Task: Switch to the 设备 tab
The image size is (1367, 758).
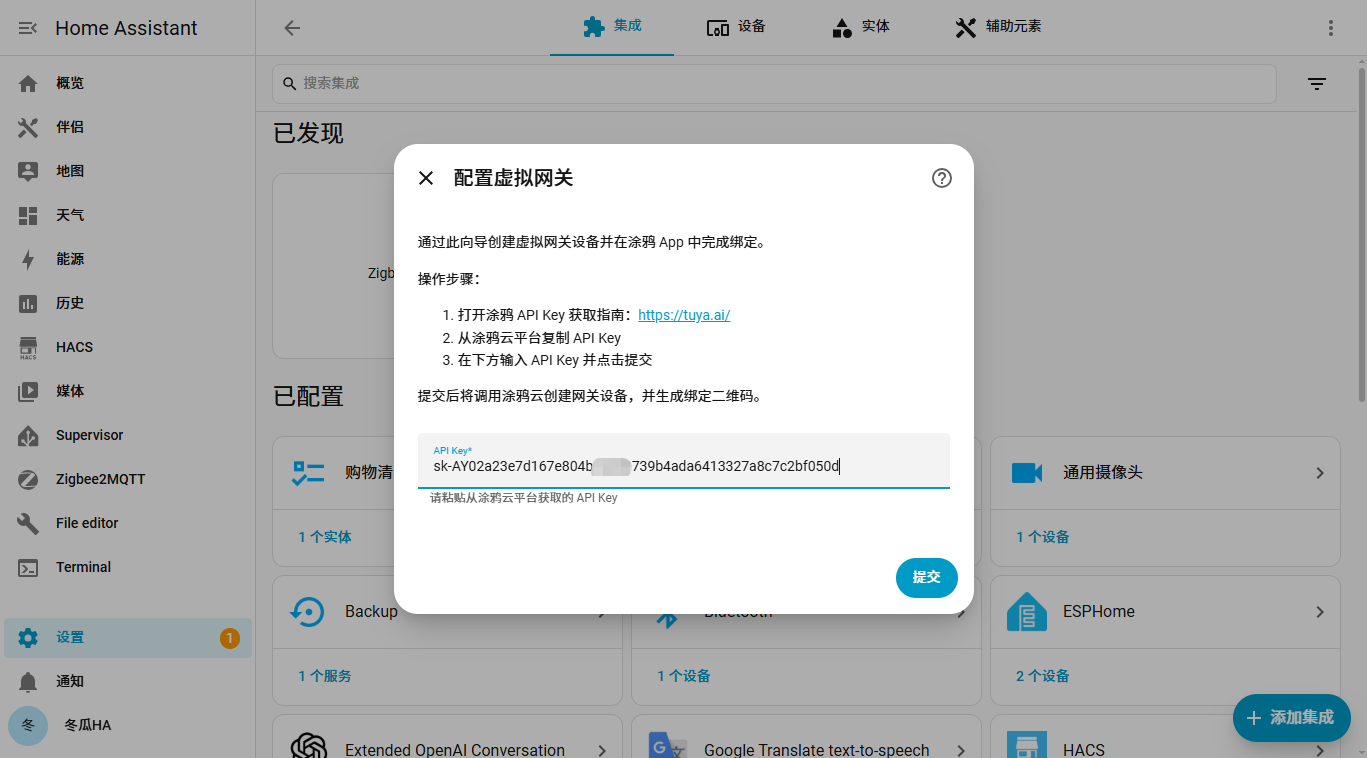Action: (736, 27)
